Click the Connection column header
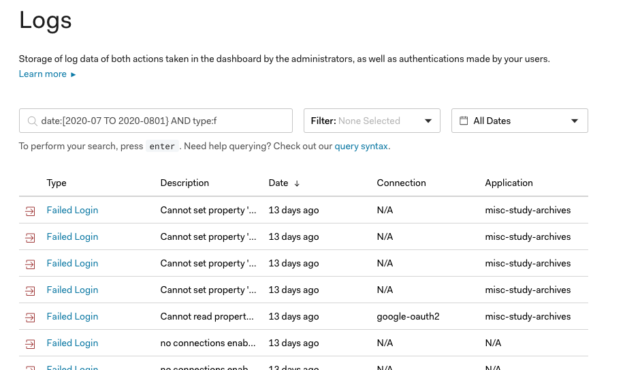 point(401,183)
